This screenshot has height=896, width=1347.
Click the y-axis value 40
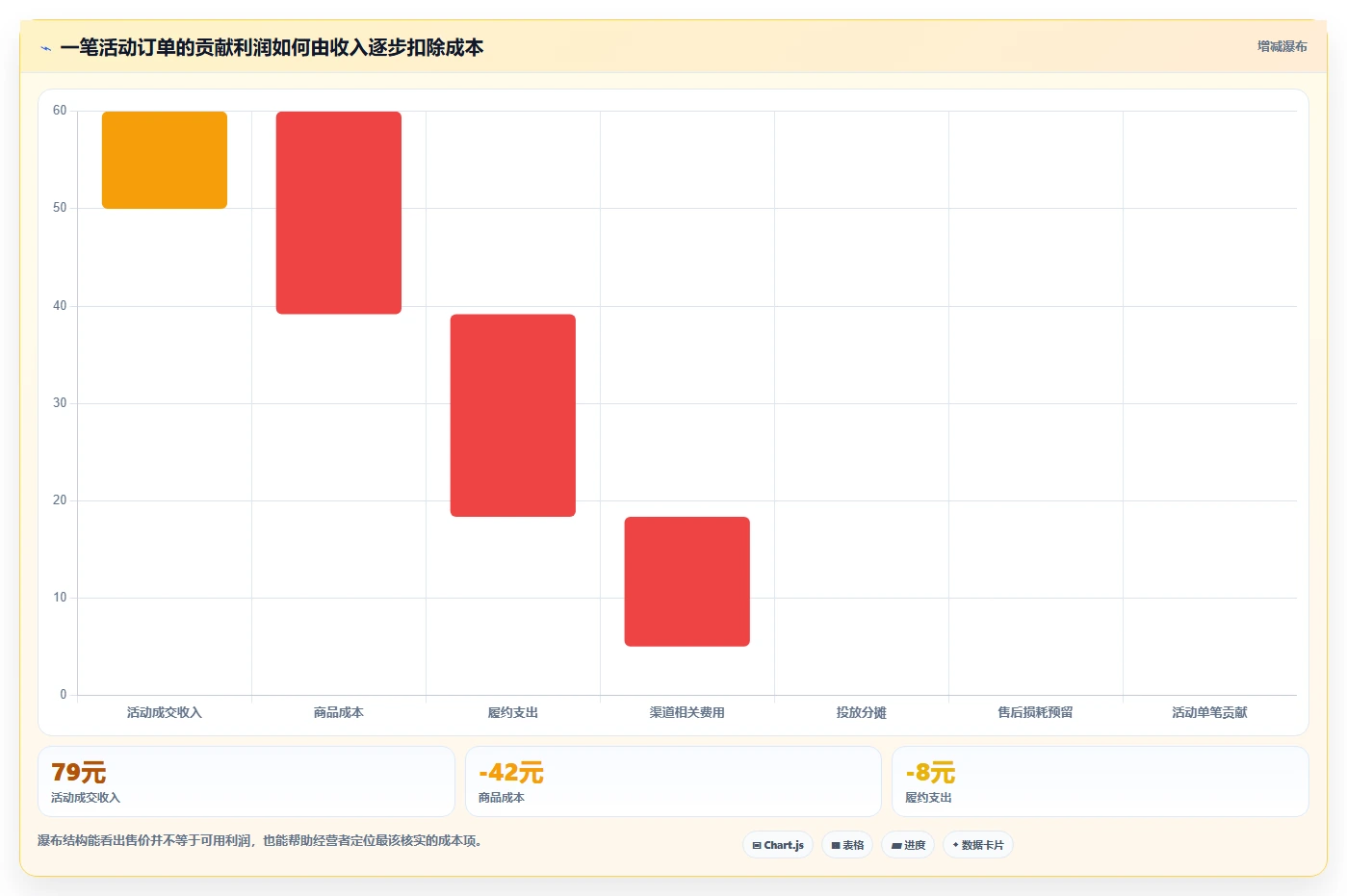tap(60, 306)
